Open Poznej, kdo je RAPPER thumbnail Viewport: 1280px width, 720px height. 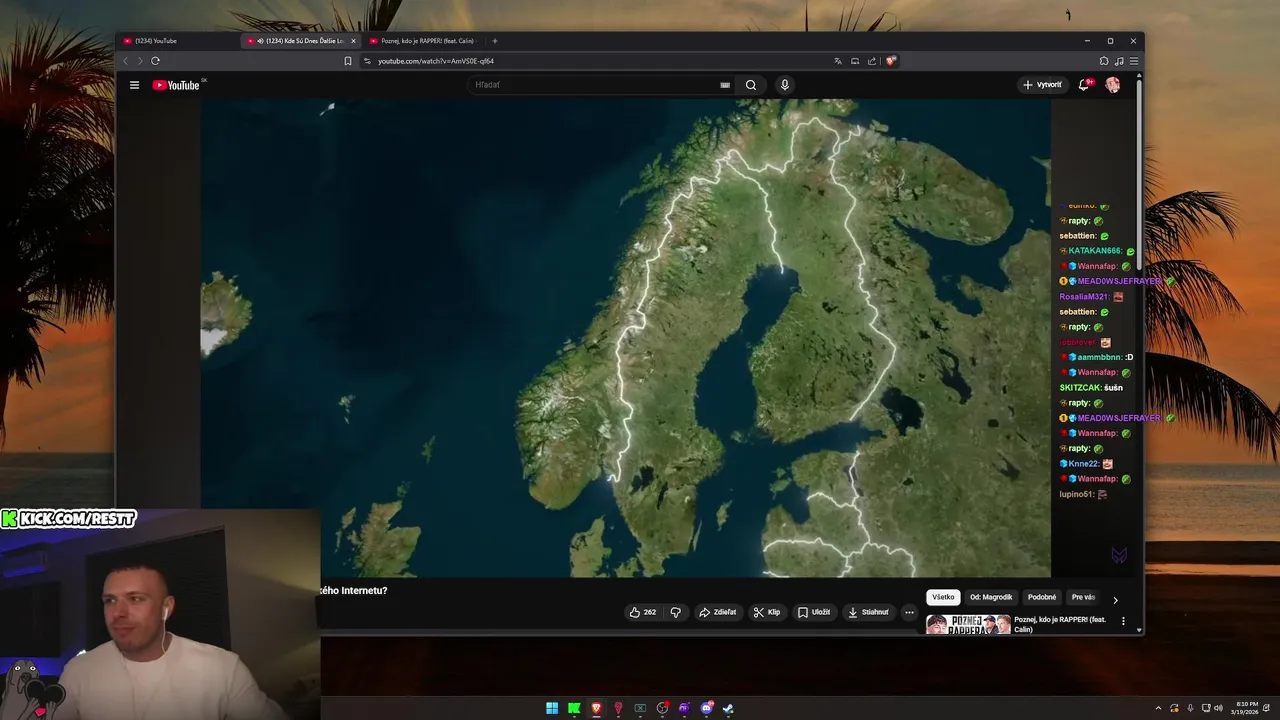[968, 625]
